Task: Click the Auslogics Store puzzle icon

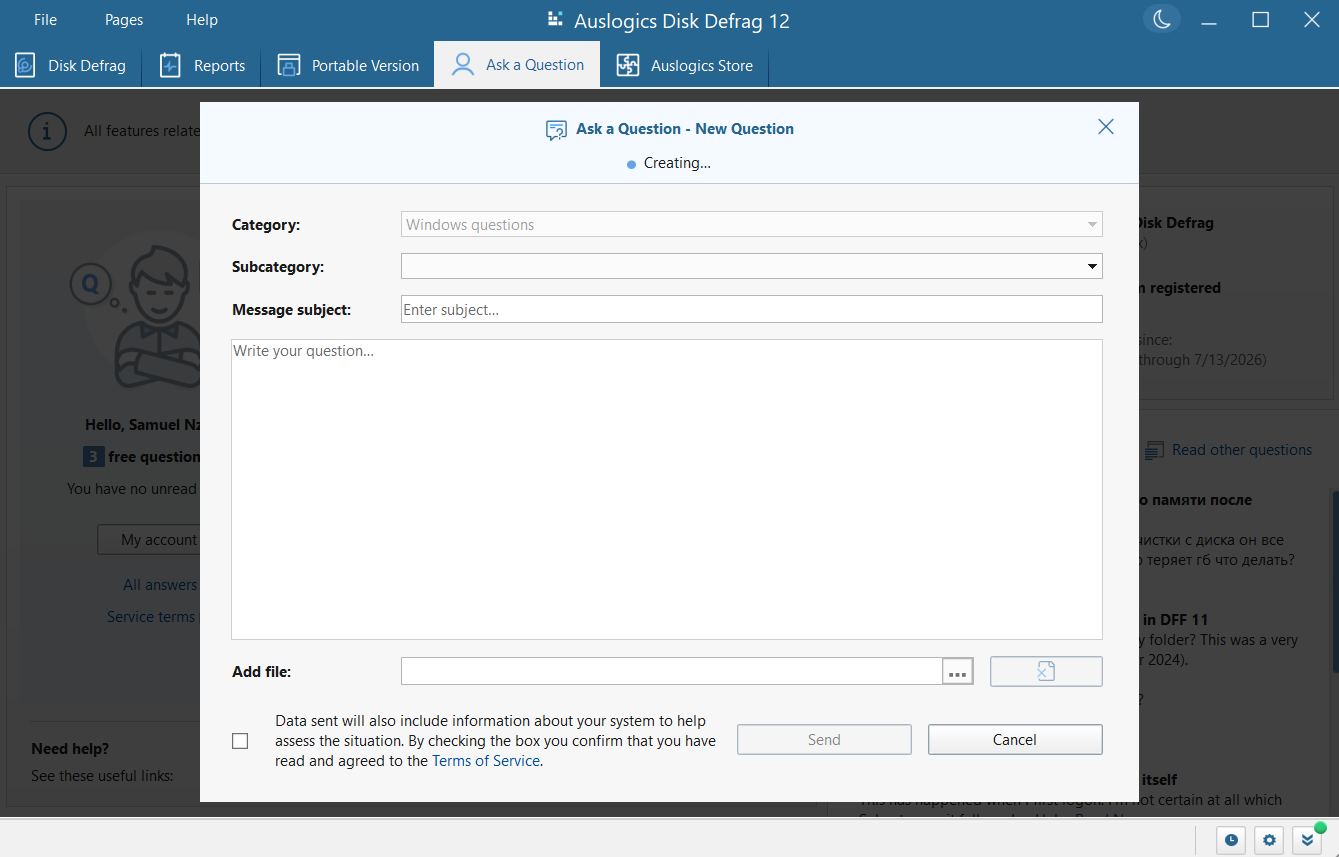Action: 627,64
